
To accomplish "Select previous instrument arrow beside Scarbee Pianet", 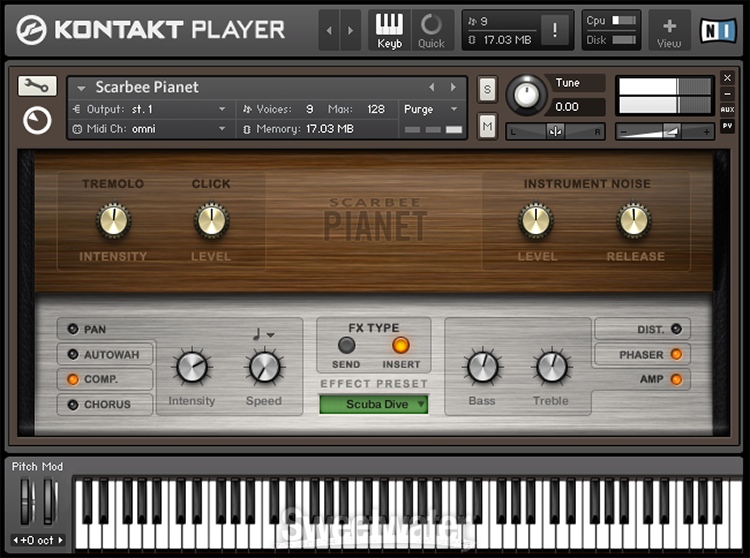I will click(432, 87).
